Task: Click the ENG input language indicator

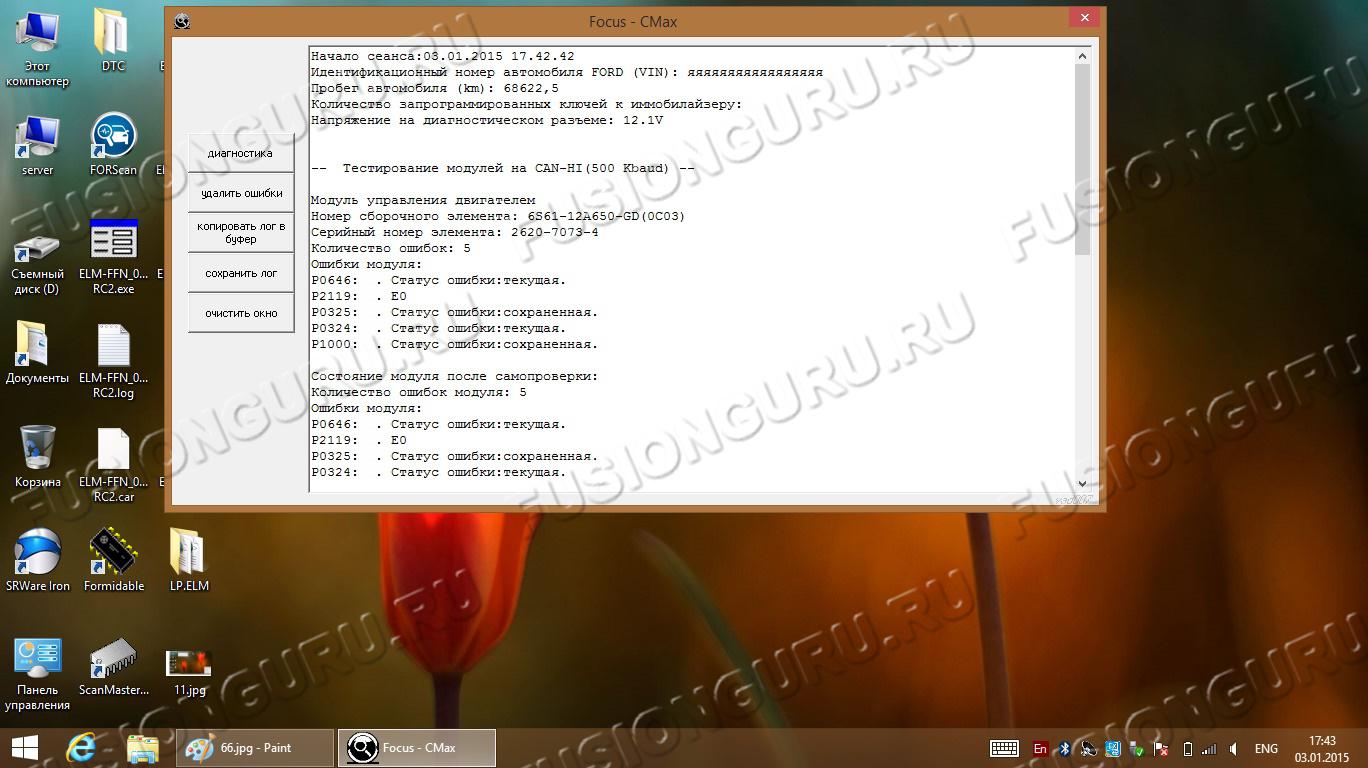Action: tap(1266, 748)
